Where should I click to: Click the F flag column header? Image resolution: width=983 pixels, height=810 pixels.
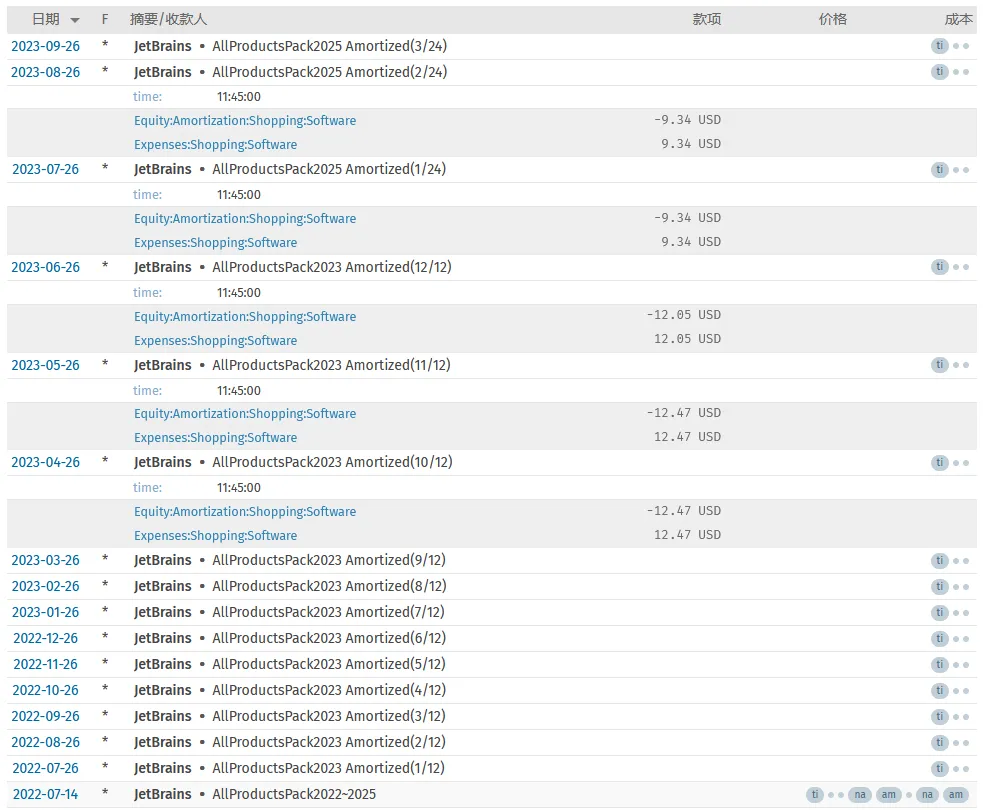pos(105,19)
